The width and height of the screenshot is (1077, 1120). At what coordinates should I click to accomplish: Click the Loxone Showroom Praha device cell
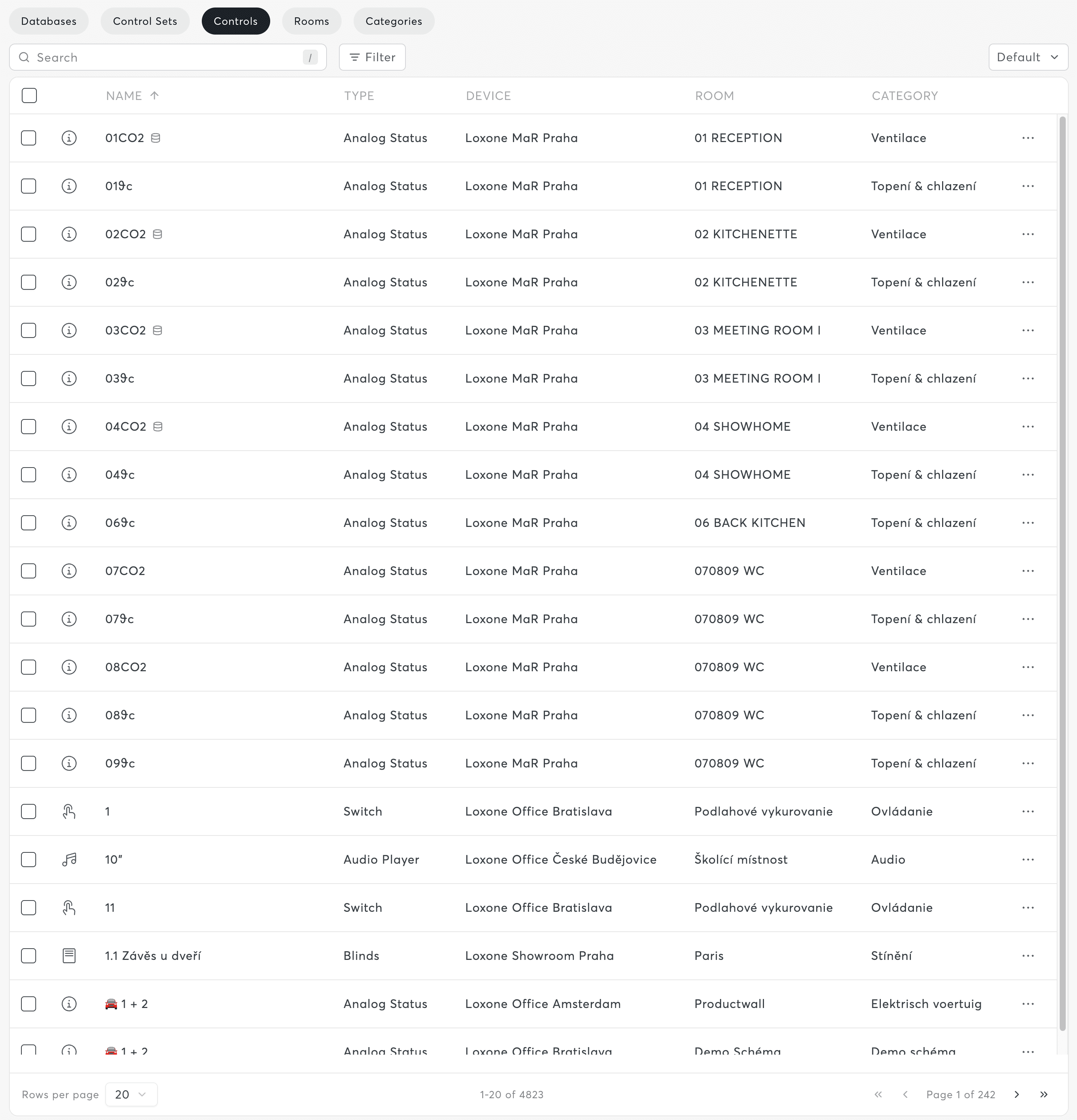(539, 955)
